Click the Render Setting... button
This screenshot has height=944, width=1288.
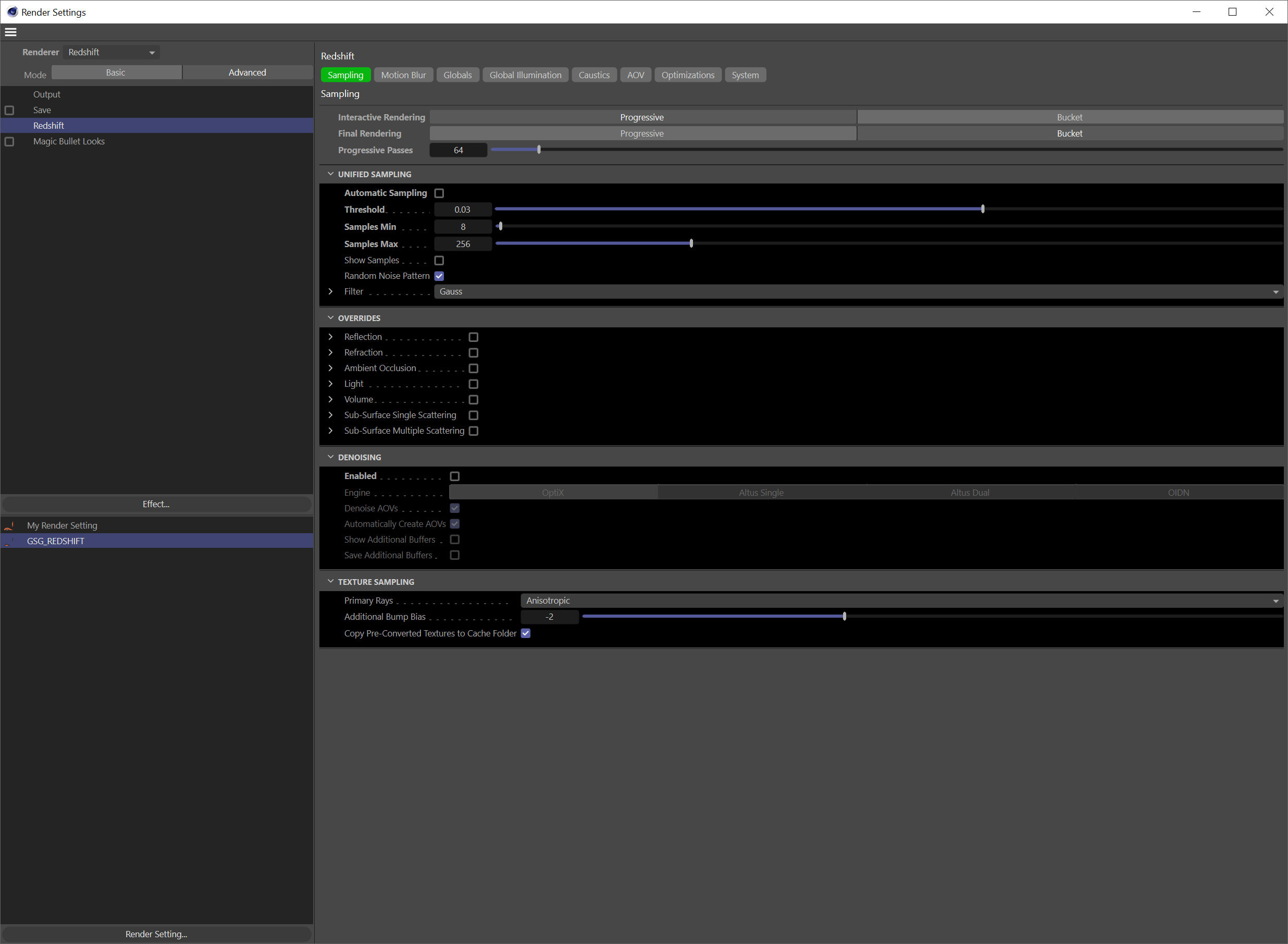[x=156, y=934]
